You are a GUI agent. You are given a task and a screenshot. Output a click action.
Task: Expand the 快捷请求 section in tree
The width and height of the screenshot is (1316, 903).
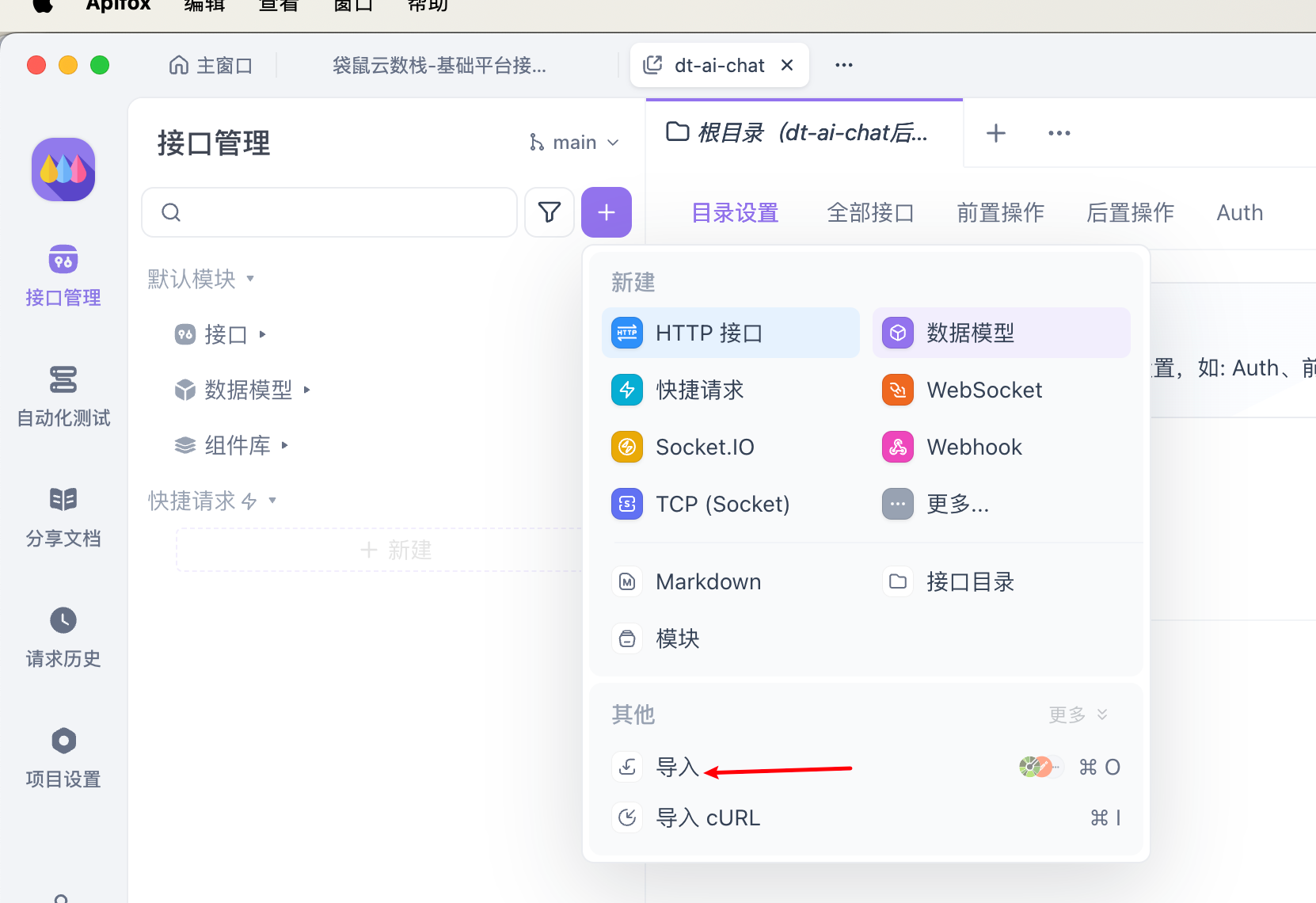pyautogui.click(x=212, y=501)
